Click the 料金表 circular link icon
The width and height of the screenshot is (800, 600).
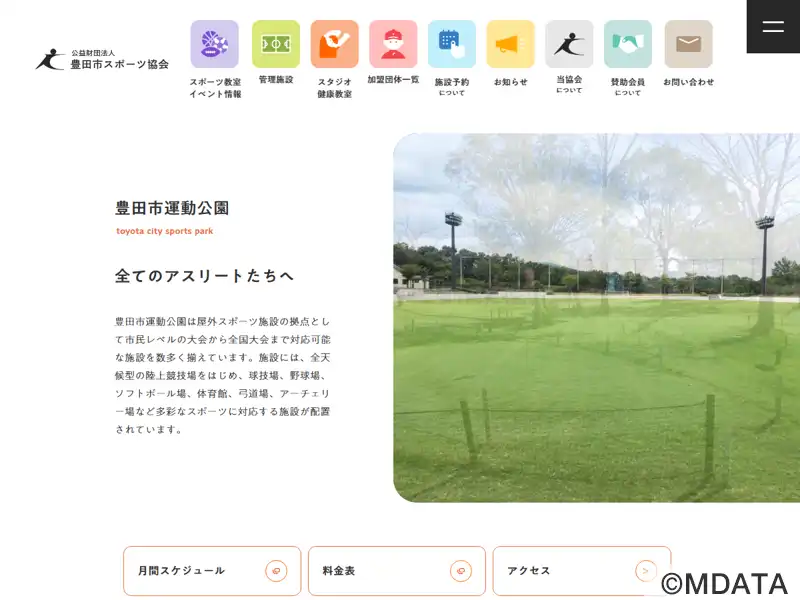[x=461, y=571]
